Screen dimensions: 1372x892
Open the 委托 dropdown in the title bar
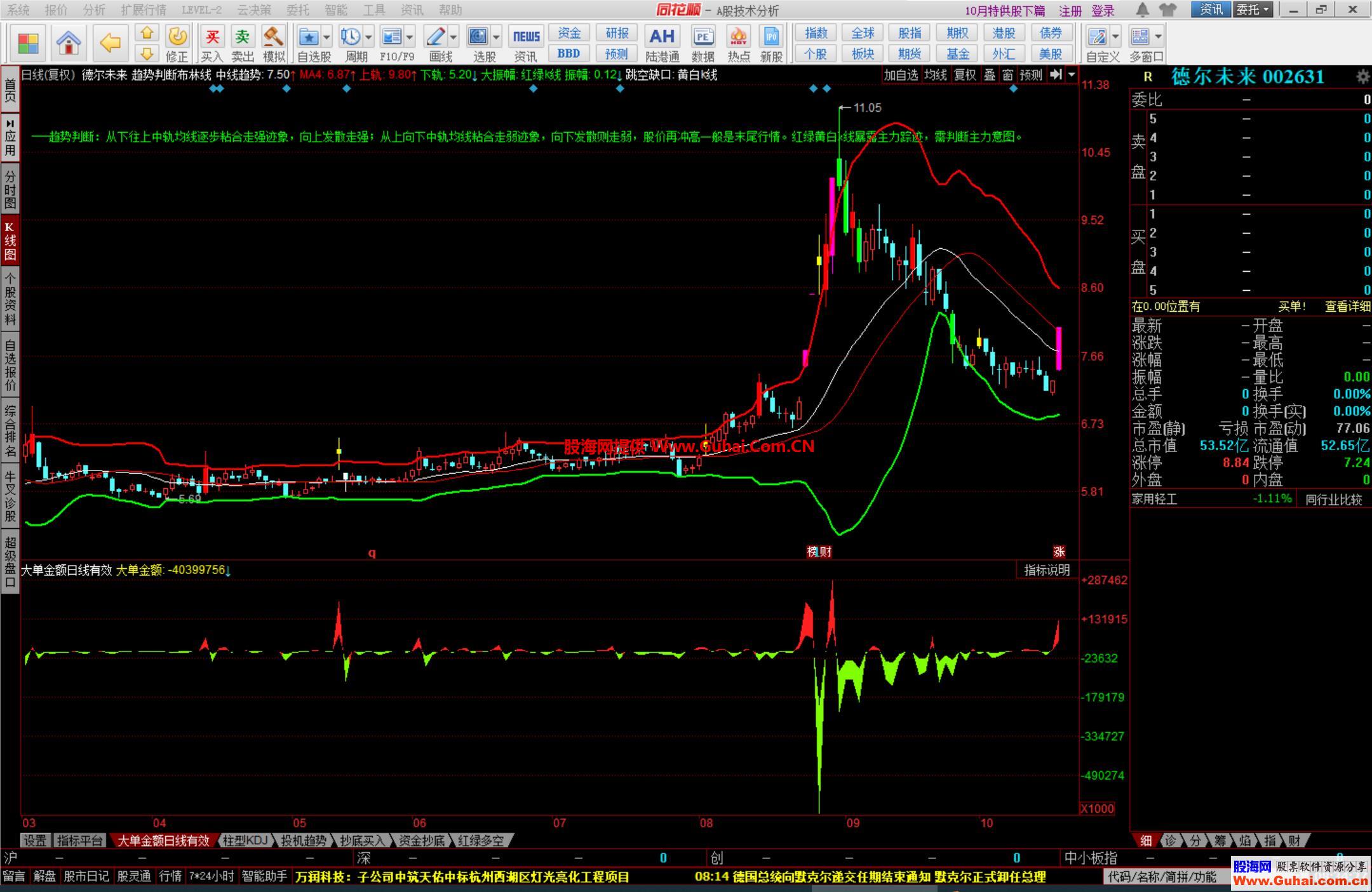pyautogui.click(x=1253, y=10)
